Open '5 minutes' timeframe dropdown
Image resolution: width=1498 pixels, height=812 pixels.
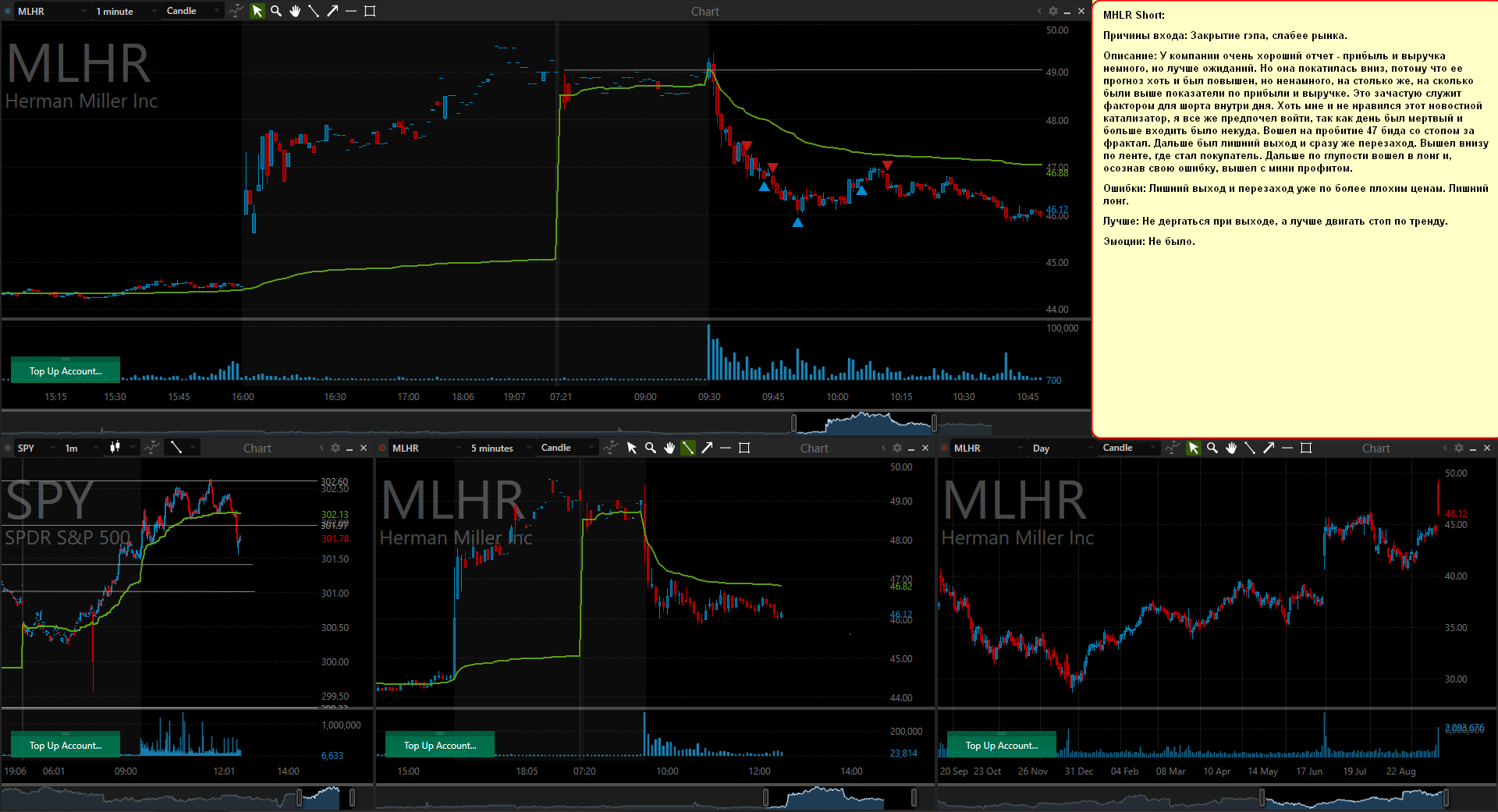[500, 448]
